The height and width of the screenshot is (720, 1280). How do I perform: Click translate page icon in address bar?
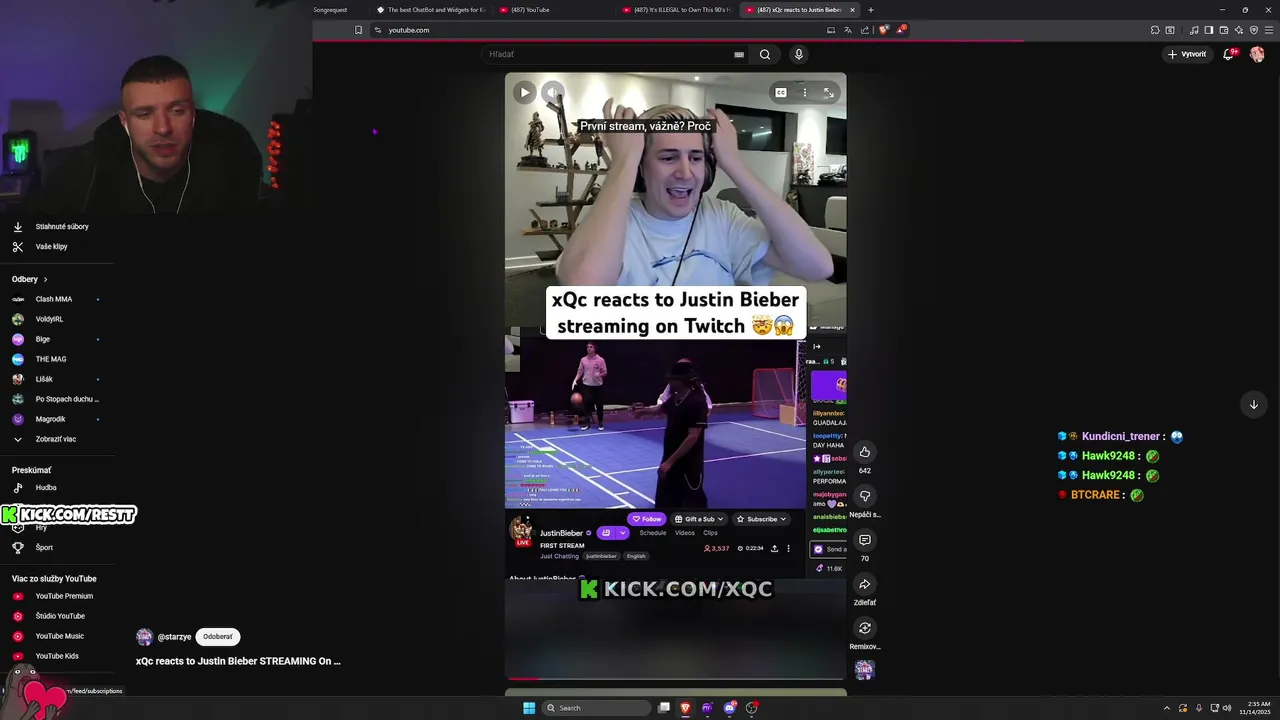click(x=848, y=30)
